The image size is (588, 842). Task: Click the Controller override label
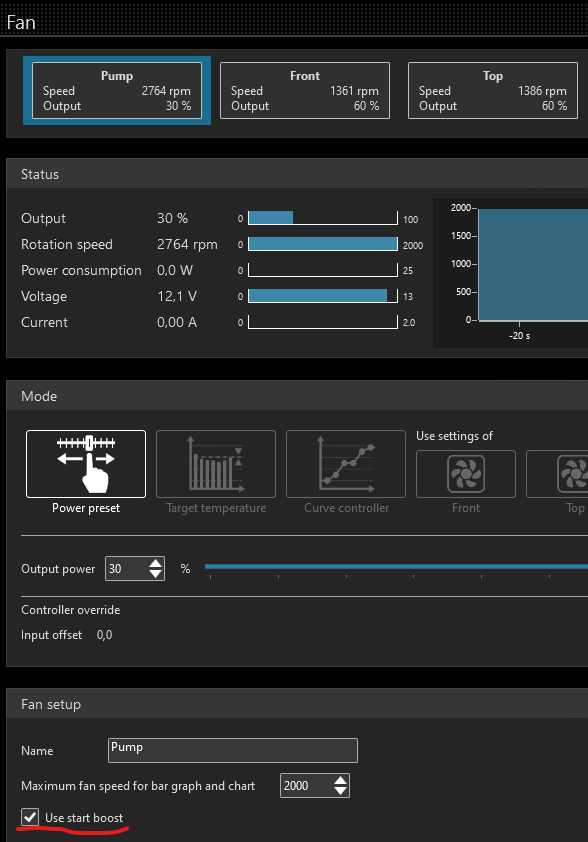click(x=70, y=609)
